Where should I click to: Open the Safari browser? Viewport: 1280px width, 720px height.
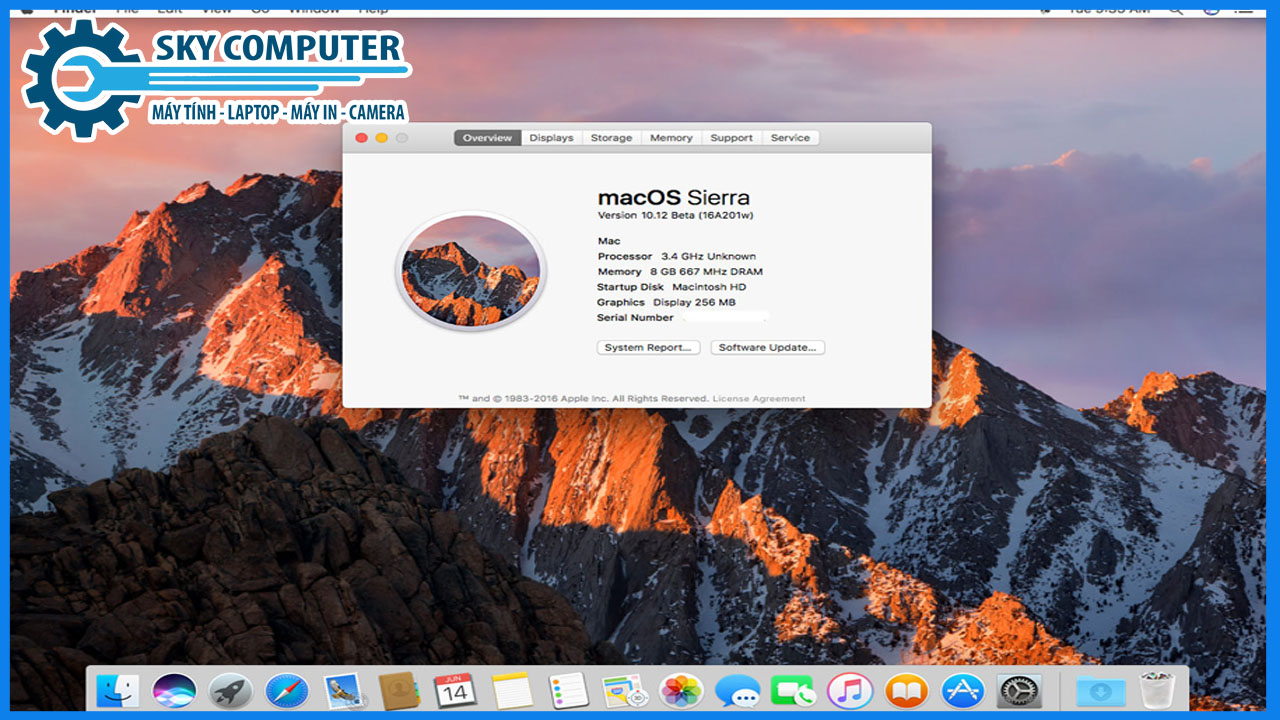pyautogui.click(x=287, y=690)
